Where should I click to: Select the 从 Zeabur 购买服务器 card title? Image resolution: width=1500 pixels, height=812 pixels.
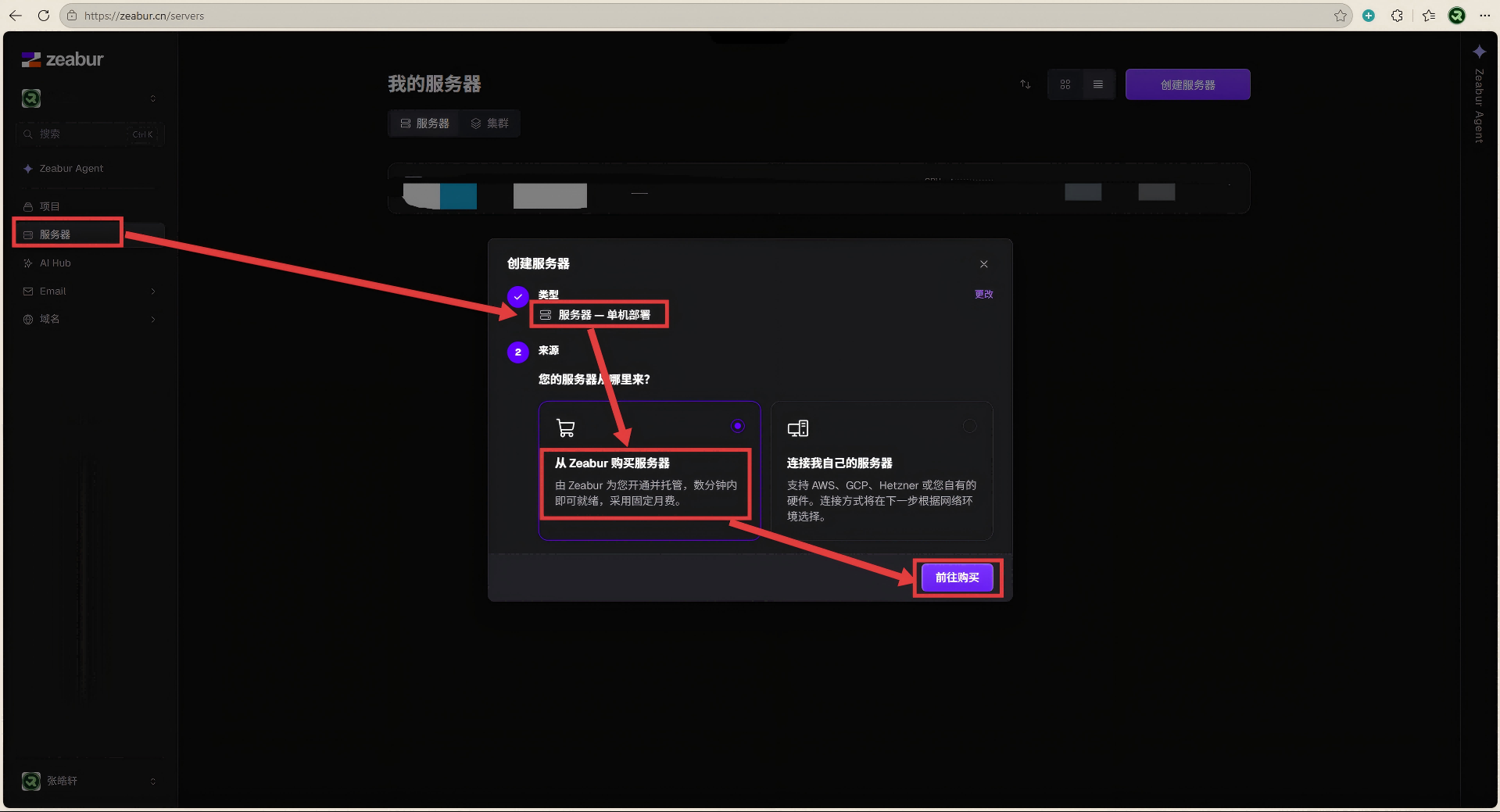[x=612, y=463]
